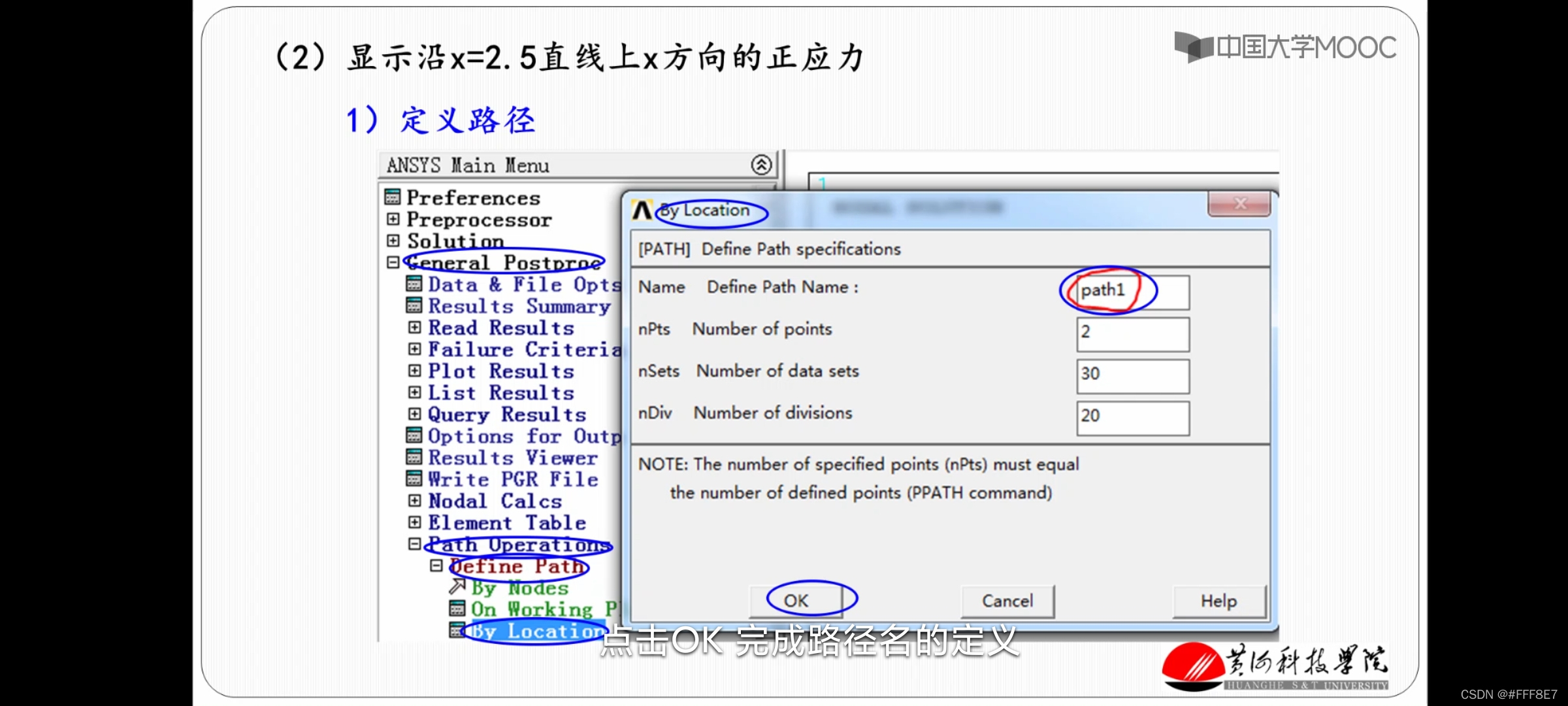The height and width of the screenshot is (706, 1568).
Task: Click the Data & File Opts icon
Action: 414,284
